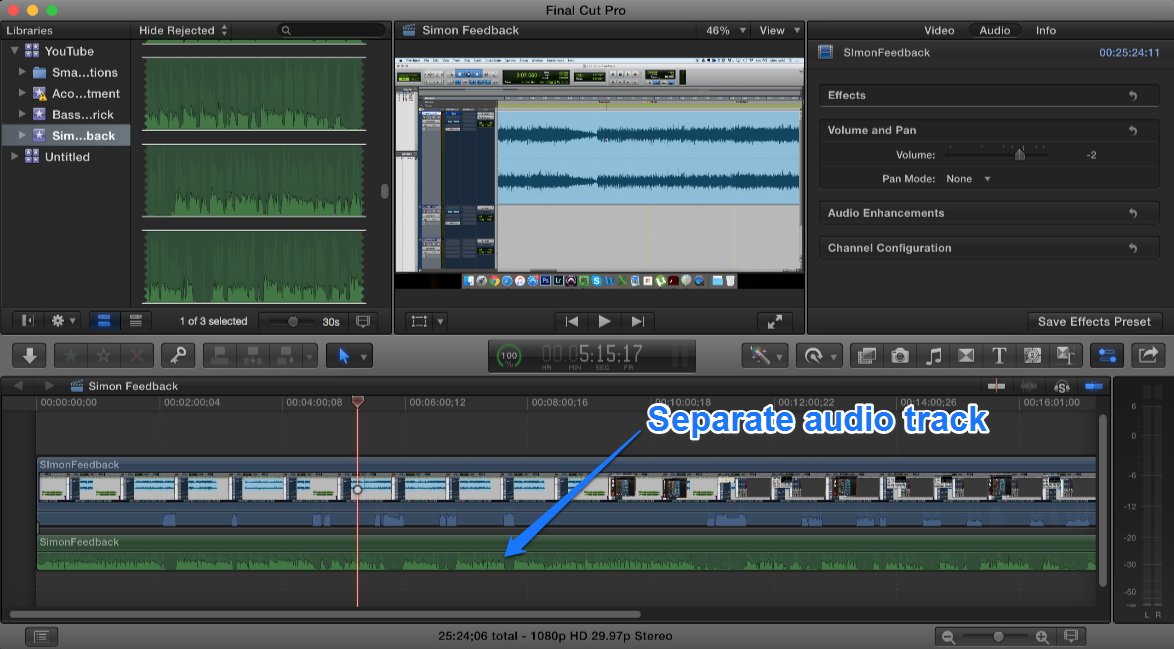The image size is (1174, 649).
Task: Switch to the Info inspector tab
Action: pyautogui.click(x=1046, y=31)
